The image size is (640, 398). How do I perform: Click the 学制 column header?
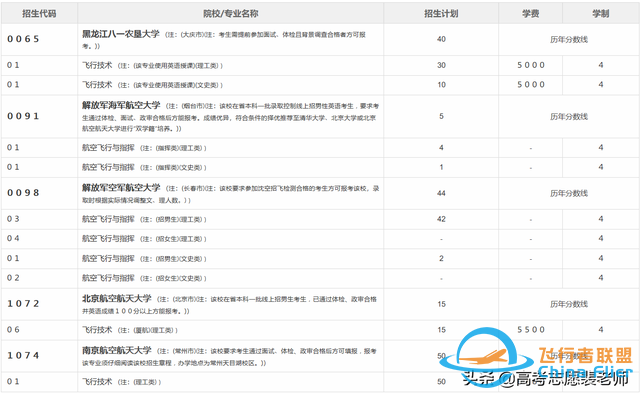point(601,13)
